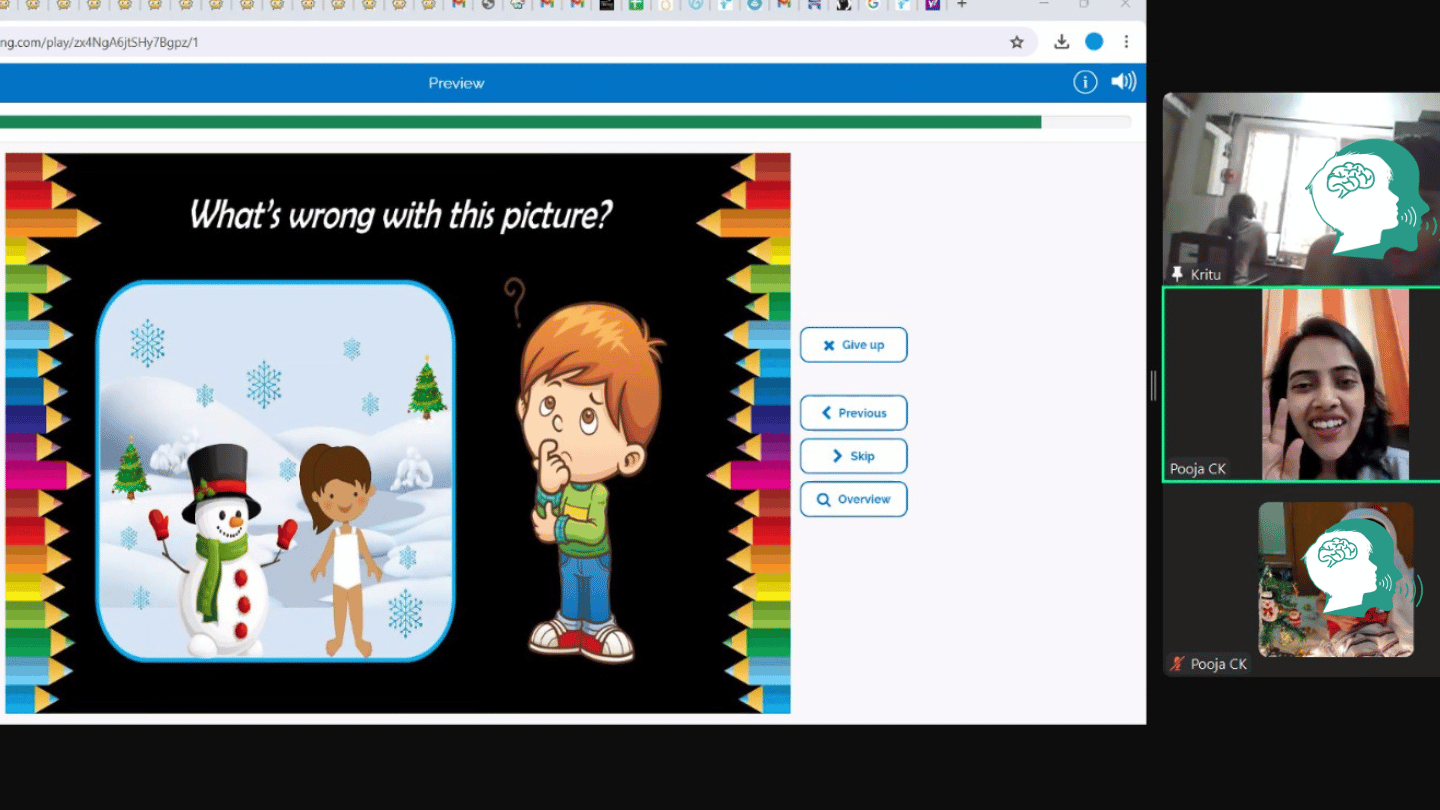Go to the Previous question
Image resolution: width=1440 pixels, height=810 pixels.
point(853,413)
